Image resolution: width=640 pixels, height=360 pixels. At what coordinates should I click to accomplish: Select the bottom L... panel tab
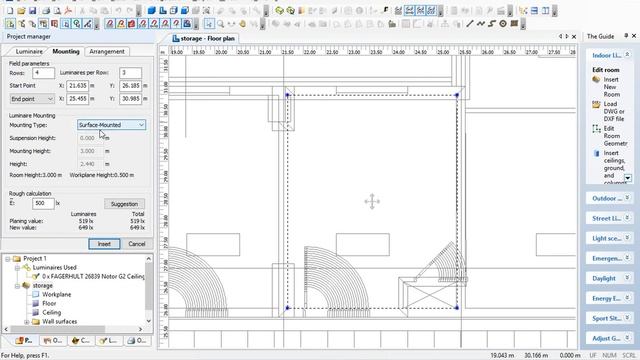109,340
